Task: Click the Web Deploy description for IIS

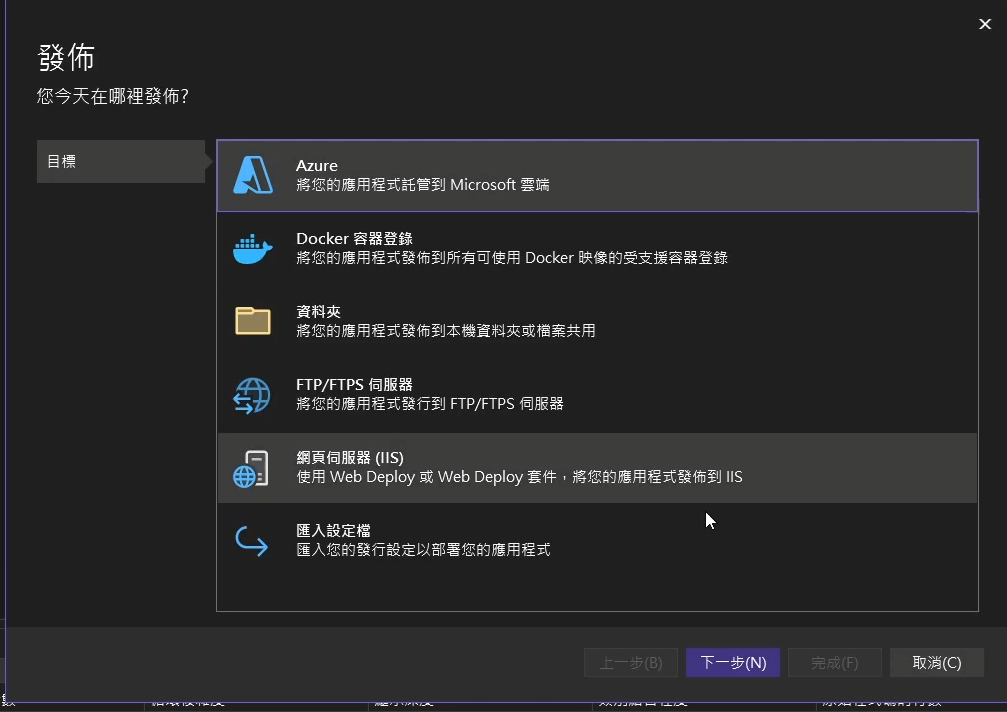Action: (519, 477)
